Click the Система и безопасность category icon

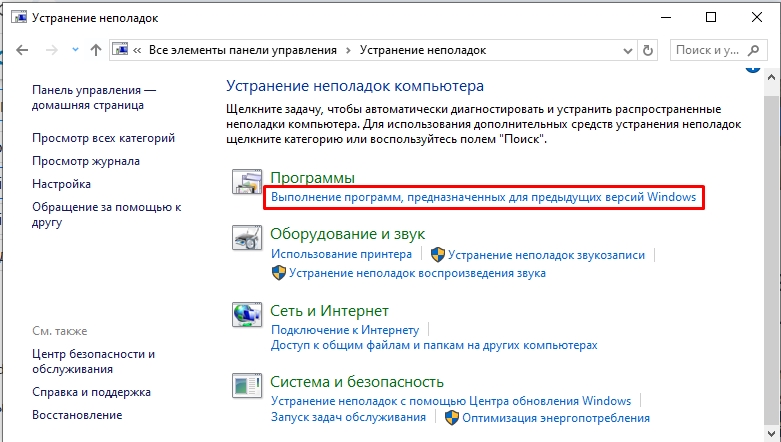tap(247, 386)
